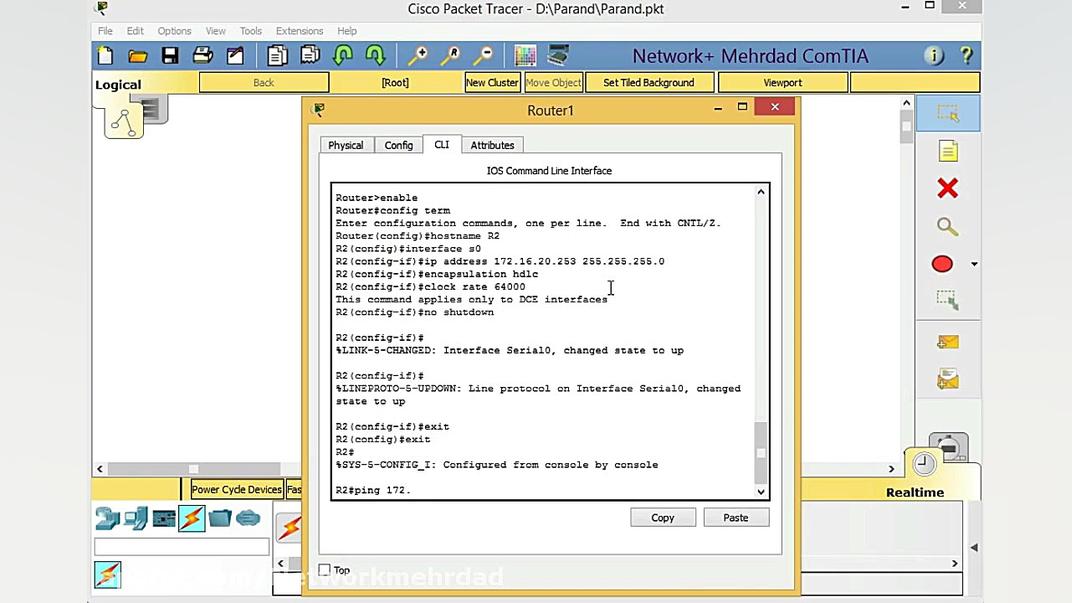Select the CLI tab
Viewport: 1072px width, 603px height.
(x=442, y=144)
